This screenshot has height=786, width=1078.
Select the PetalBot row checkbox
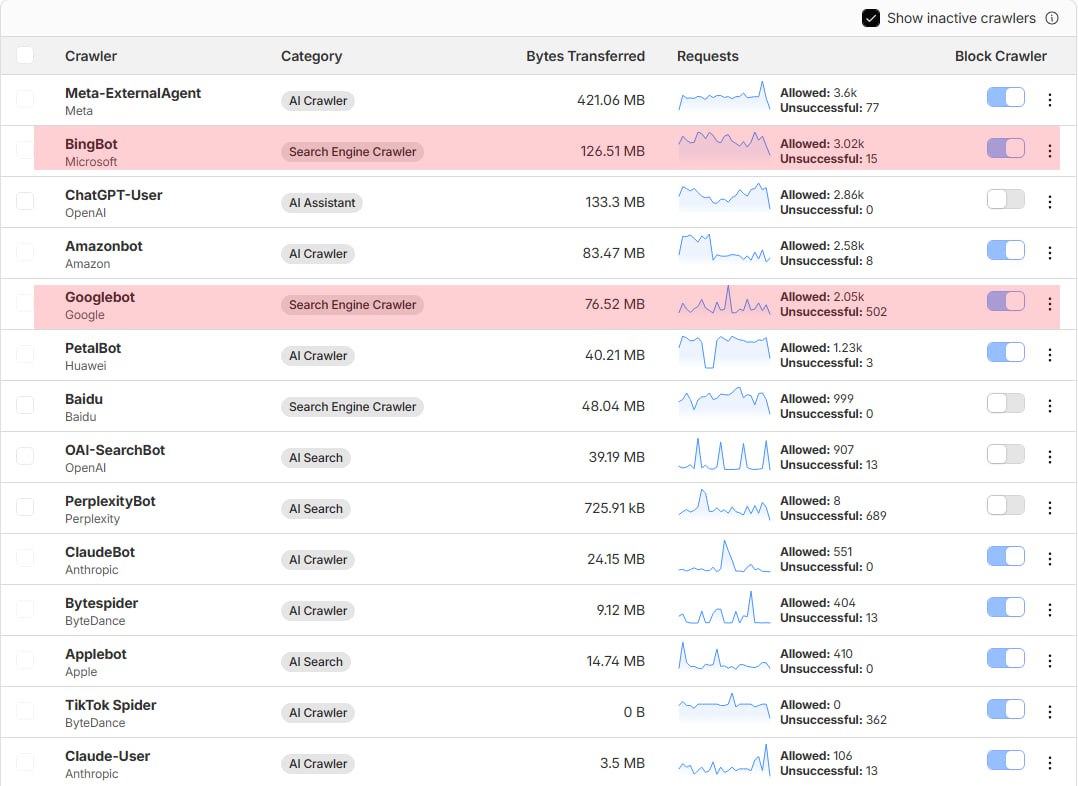[25, 353]
